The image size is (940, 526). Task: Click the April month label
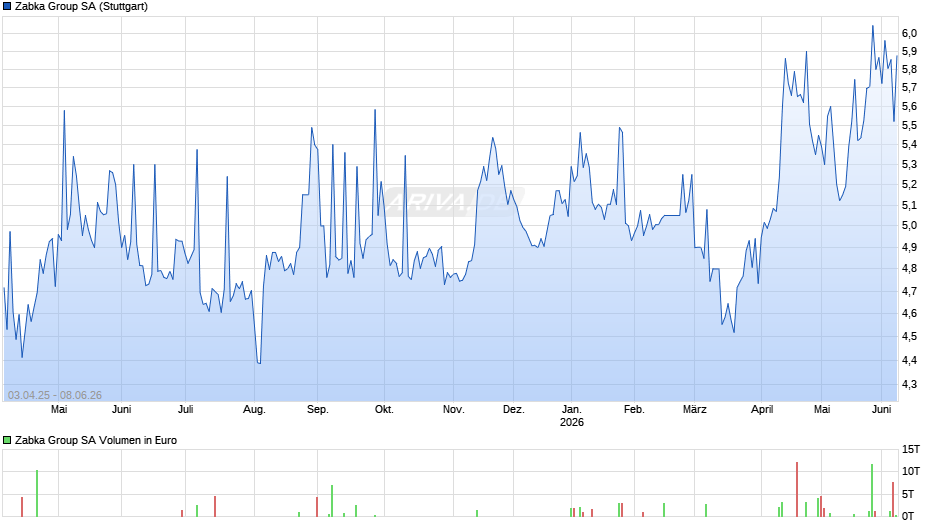point(762,409)
